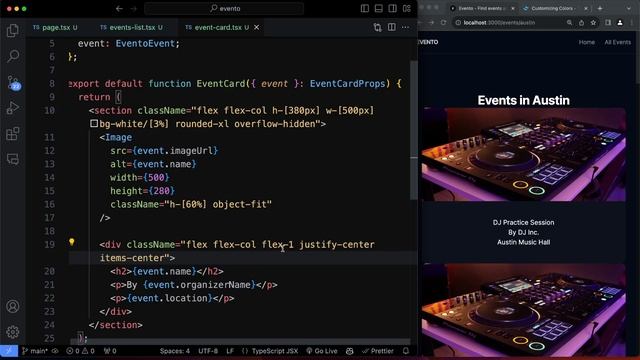Open the errors and warnings status item
640x360 pixels.
pos(80,351)
